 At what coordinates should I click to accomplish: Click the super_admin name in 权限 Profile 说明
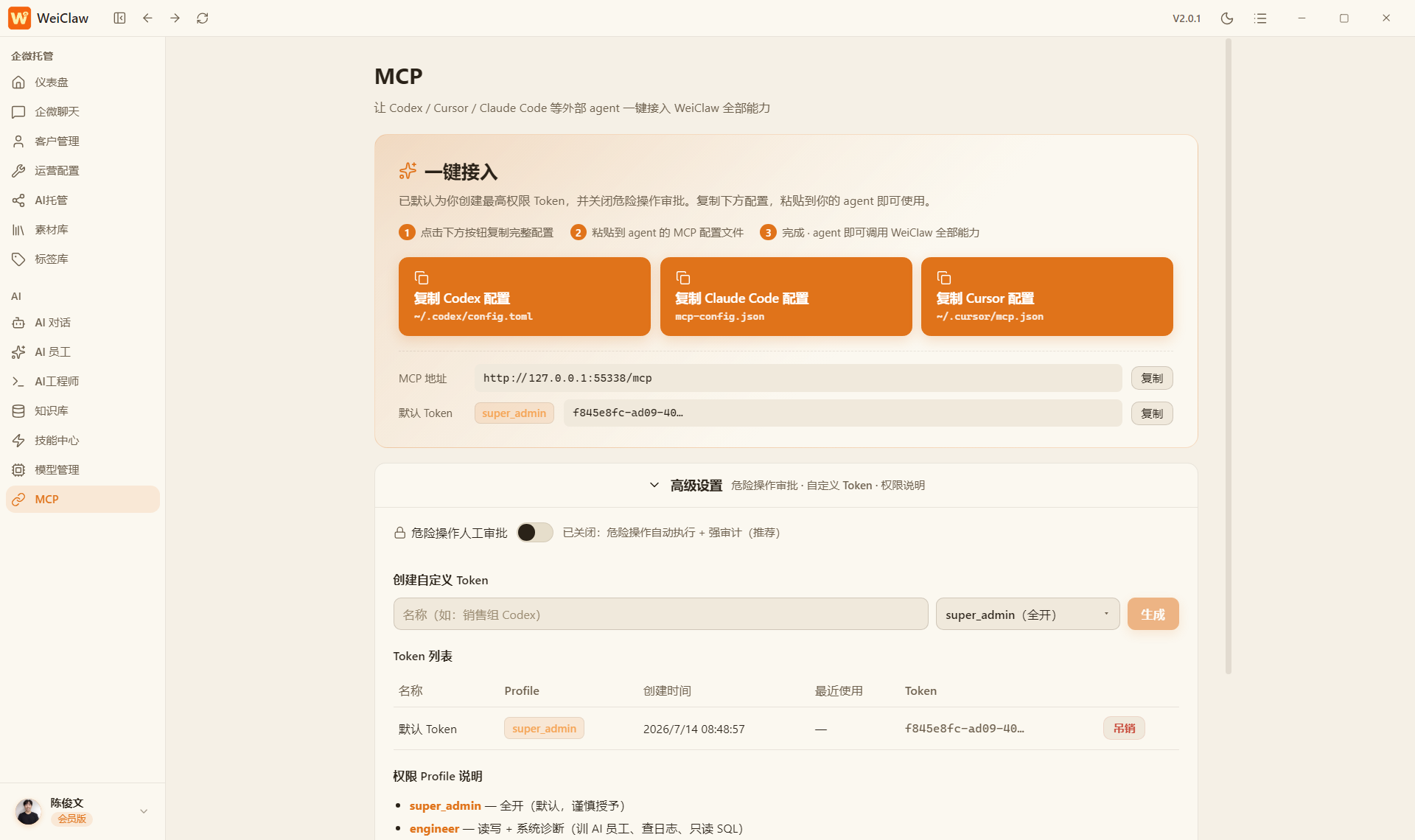click(x=445, y=805)
